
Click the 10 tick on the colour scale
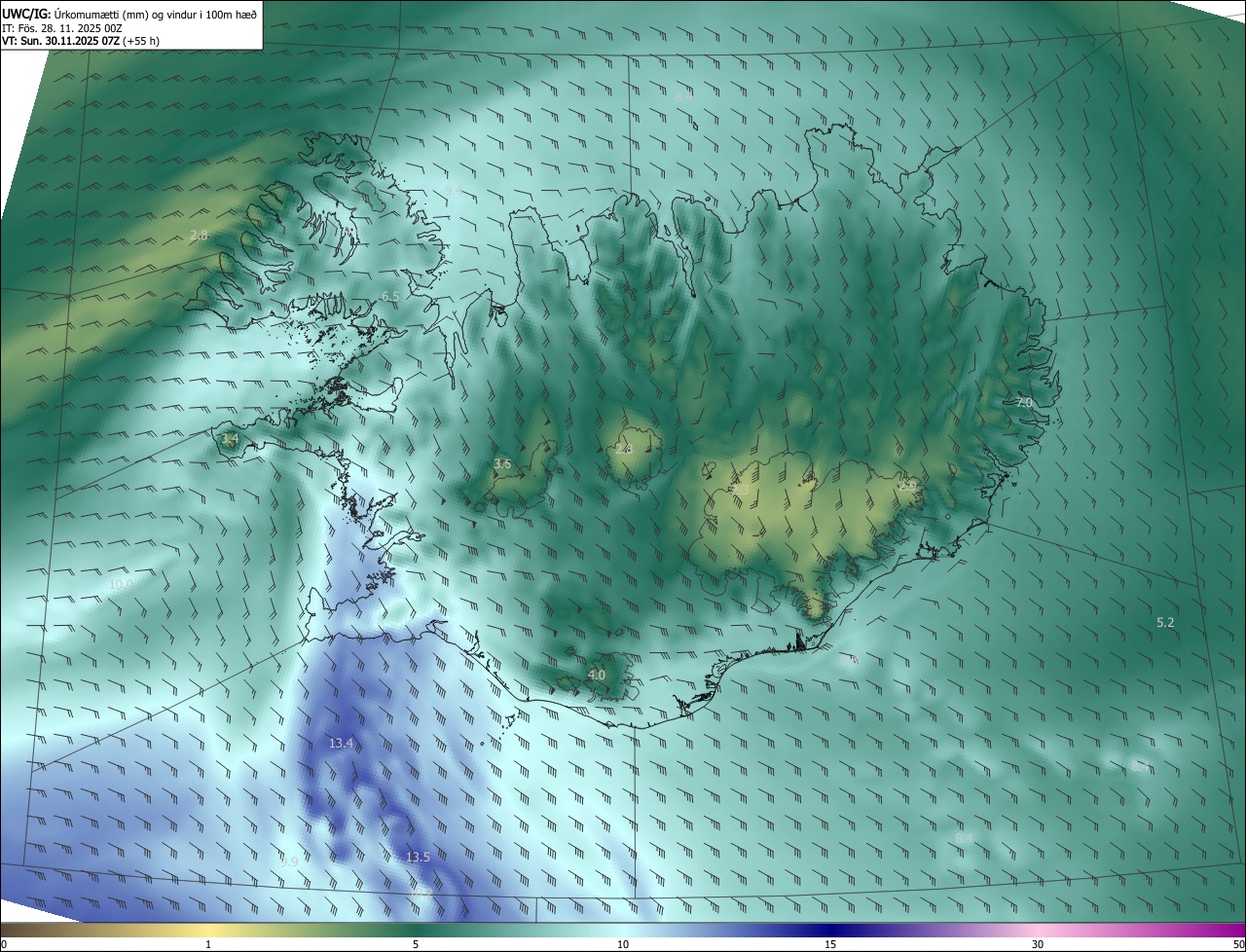click(623, 944)
